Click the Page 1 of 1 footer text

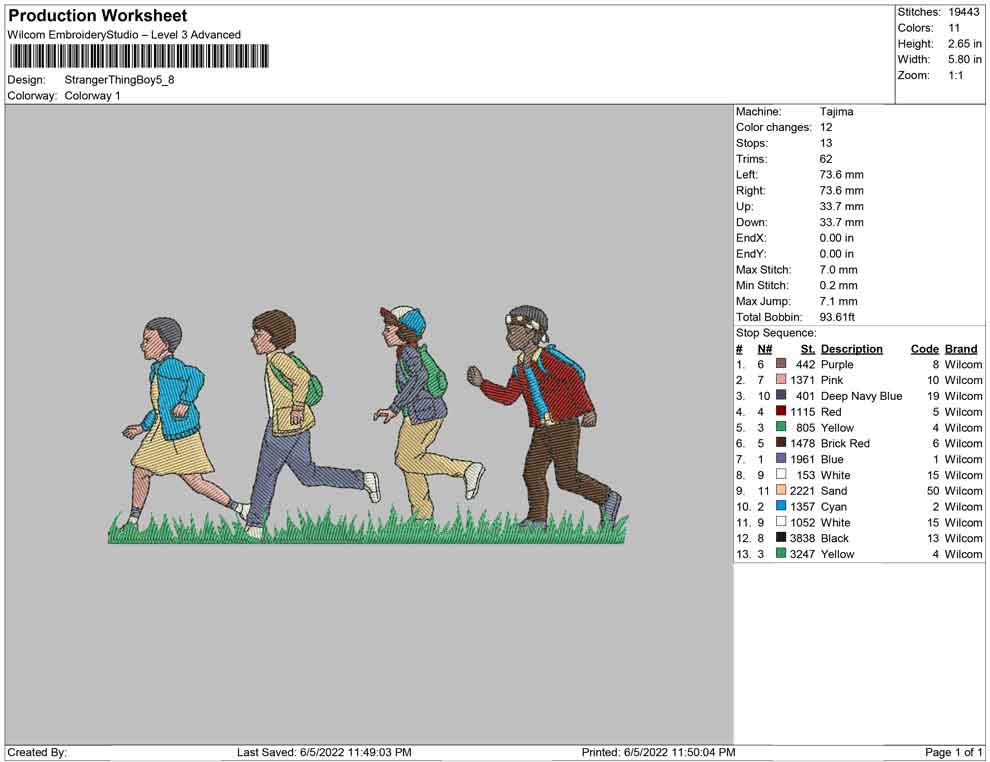pos(954,752)
